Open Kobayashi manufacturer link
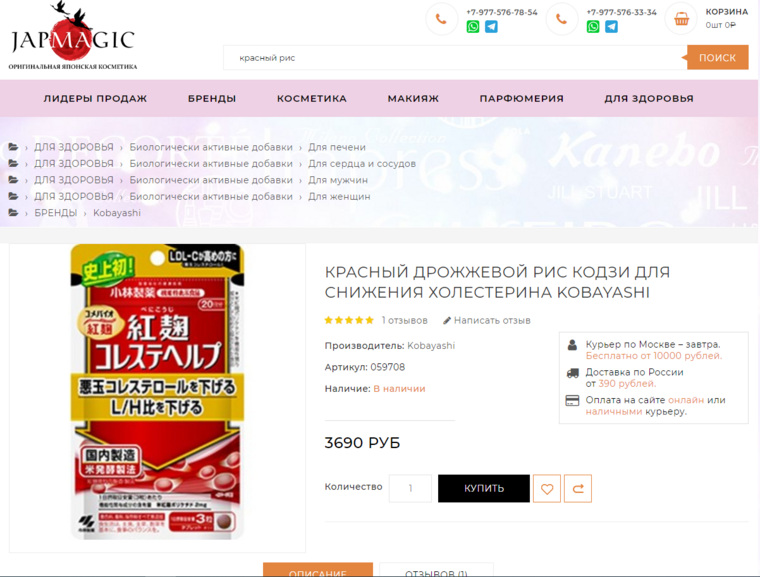 (x=431, y=346)
